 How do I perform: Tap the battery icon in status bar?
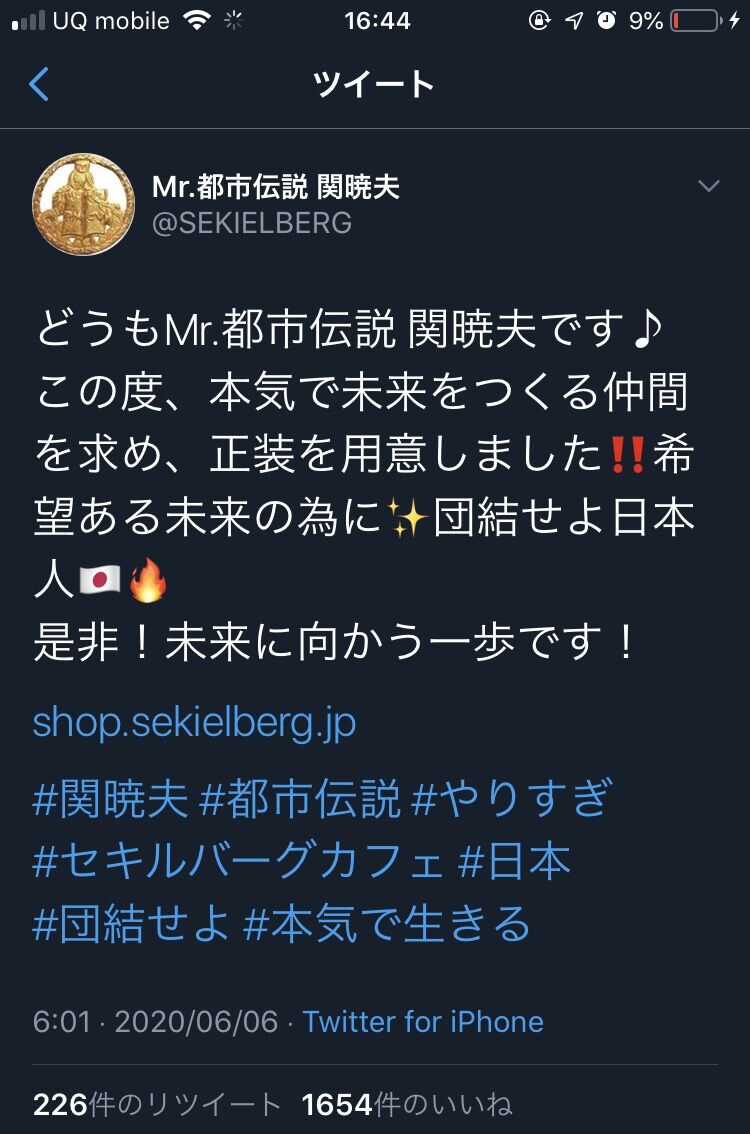[696, 21]
